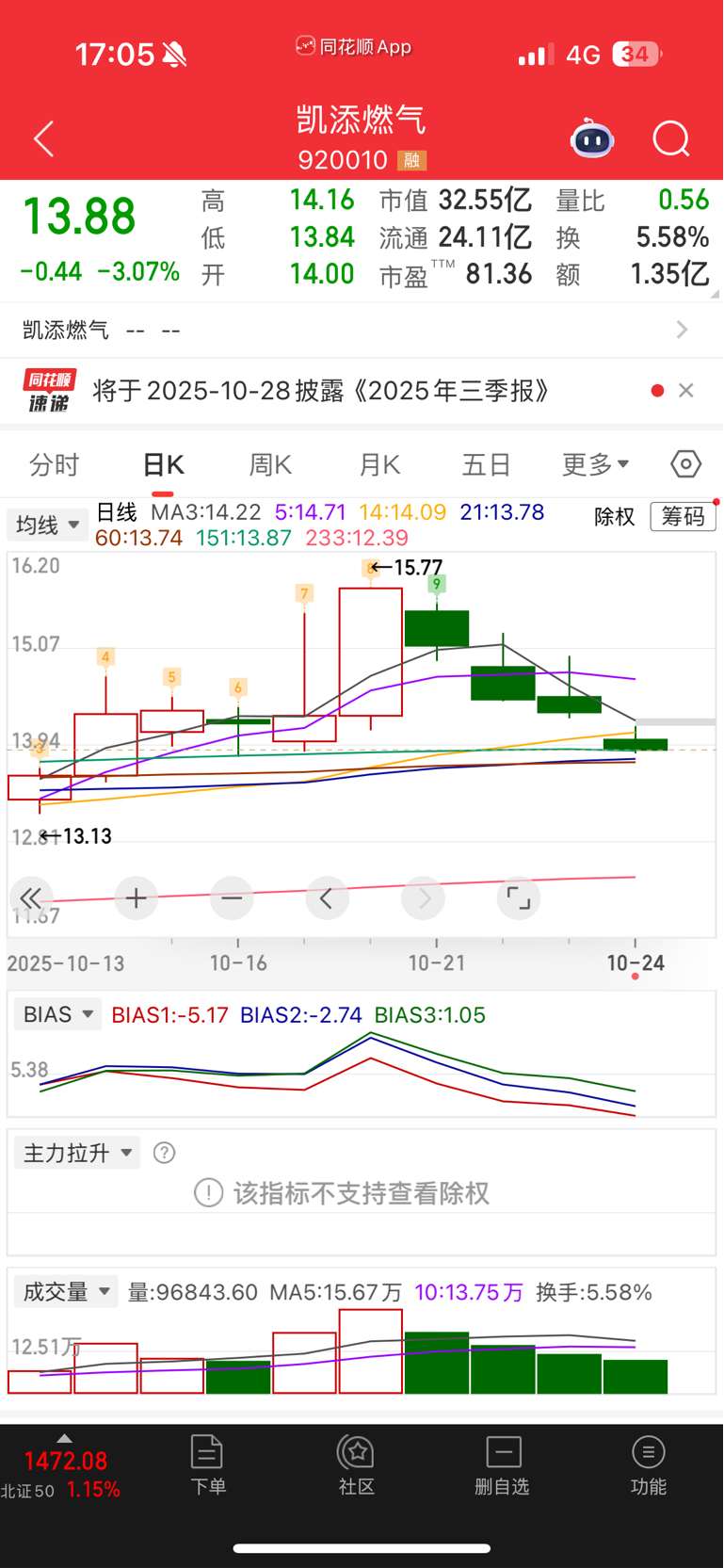This screenshot has height=1568, width=724.
Task: Open chart settings hexagon icon
Action: click(686, 464)
